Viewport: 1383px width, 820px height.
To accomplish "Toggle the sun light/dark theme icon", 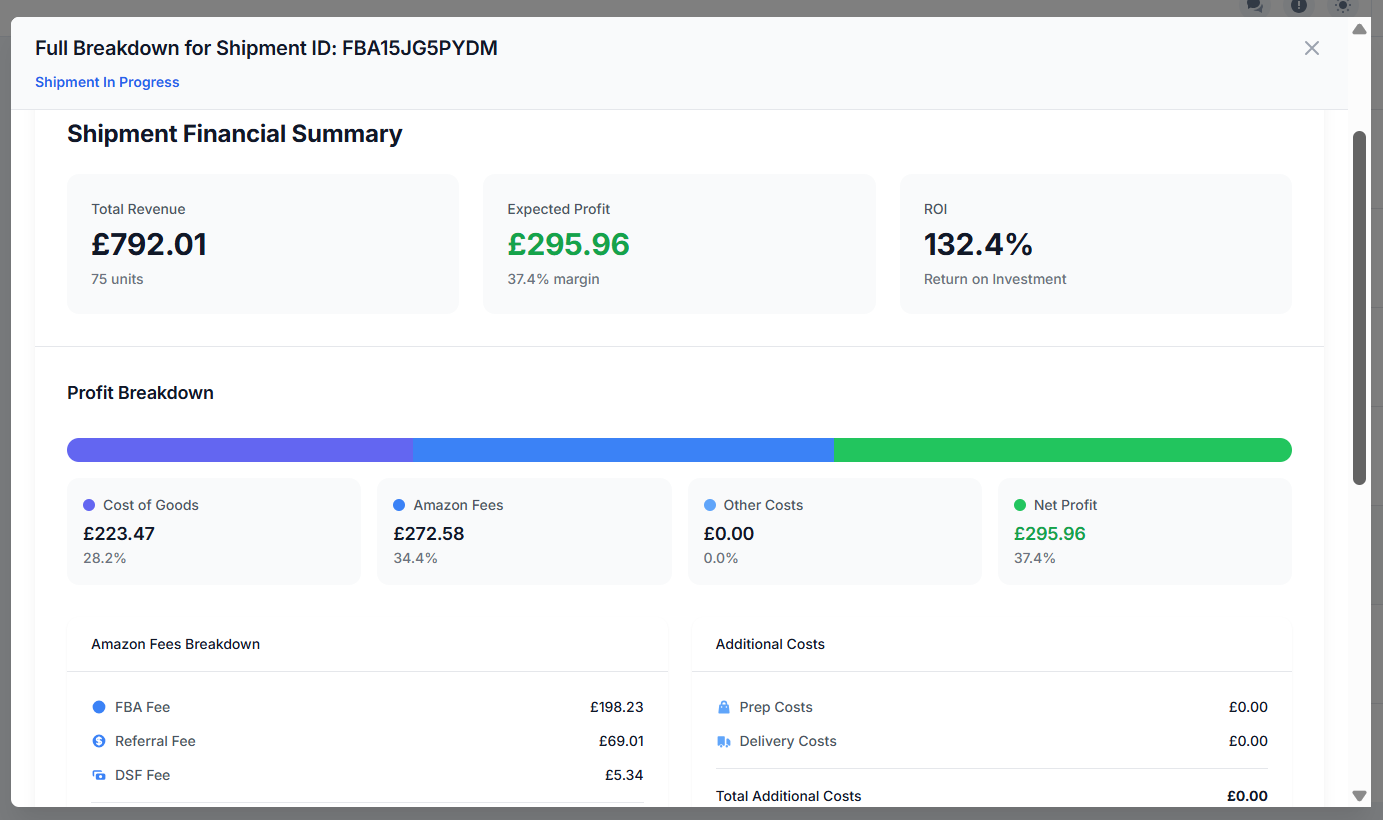I will tap(1343, 6).
